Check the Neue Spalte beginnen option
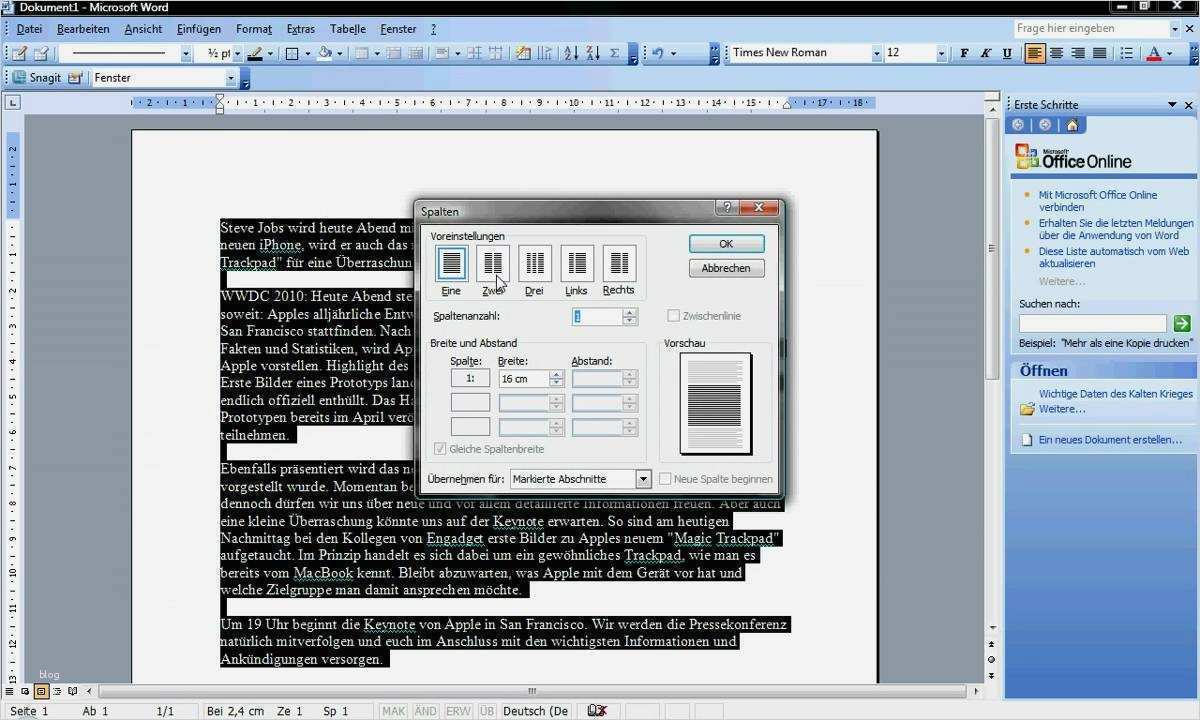Viewport: 1200px width, 720px height. (x=665, y=479)
